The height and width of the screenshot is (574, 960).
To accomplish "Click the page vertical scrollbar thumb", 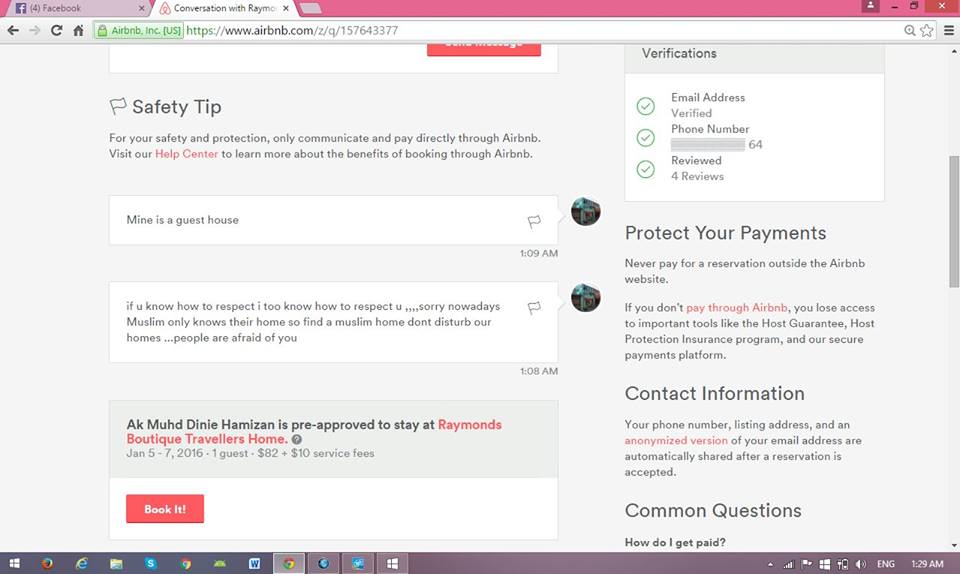I will coord(953,220).
